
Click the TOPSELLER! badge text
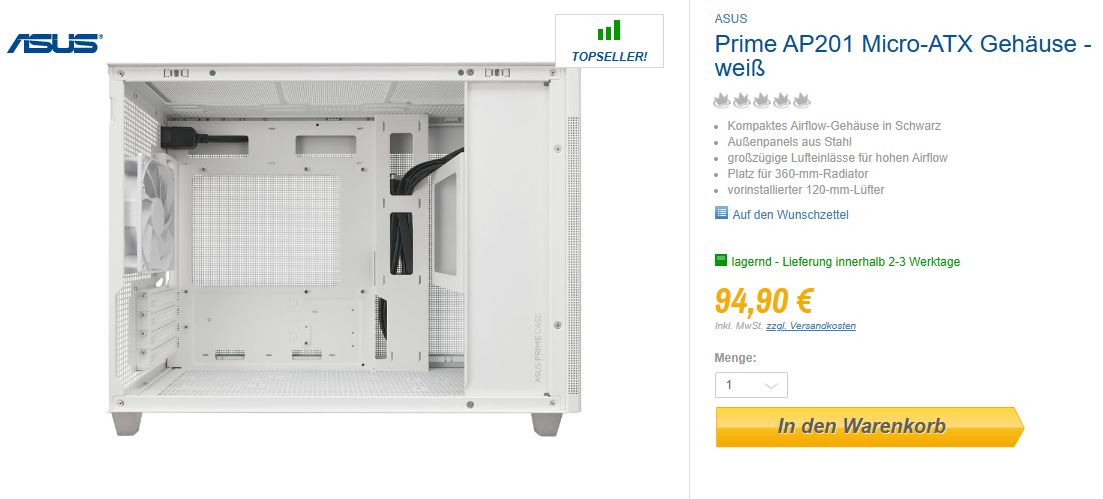coord(609,57)
